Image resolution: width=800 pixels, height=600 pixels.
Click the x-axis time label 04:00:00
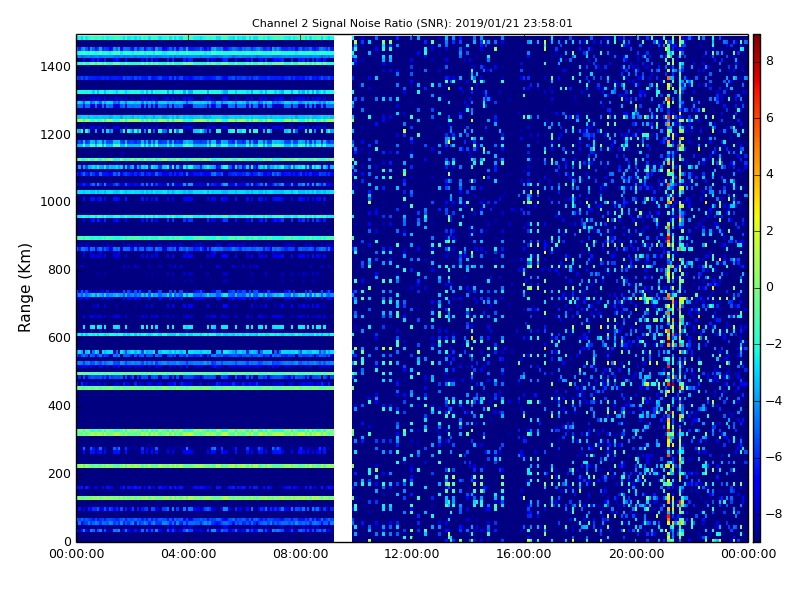coord(189,554)
